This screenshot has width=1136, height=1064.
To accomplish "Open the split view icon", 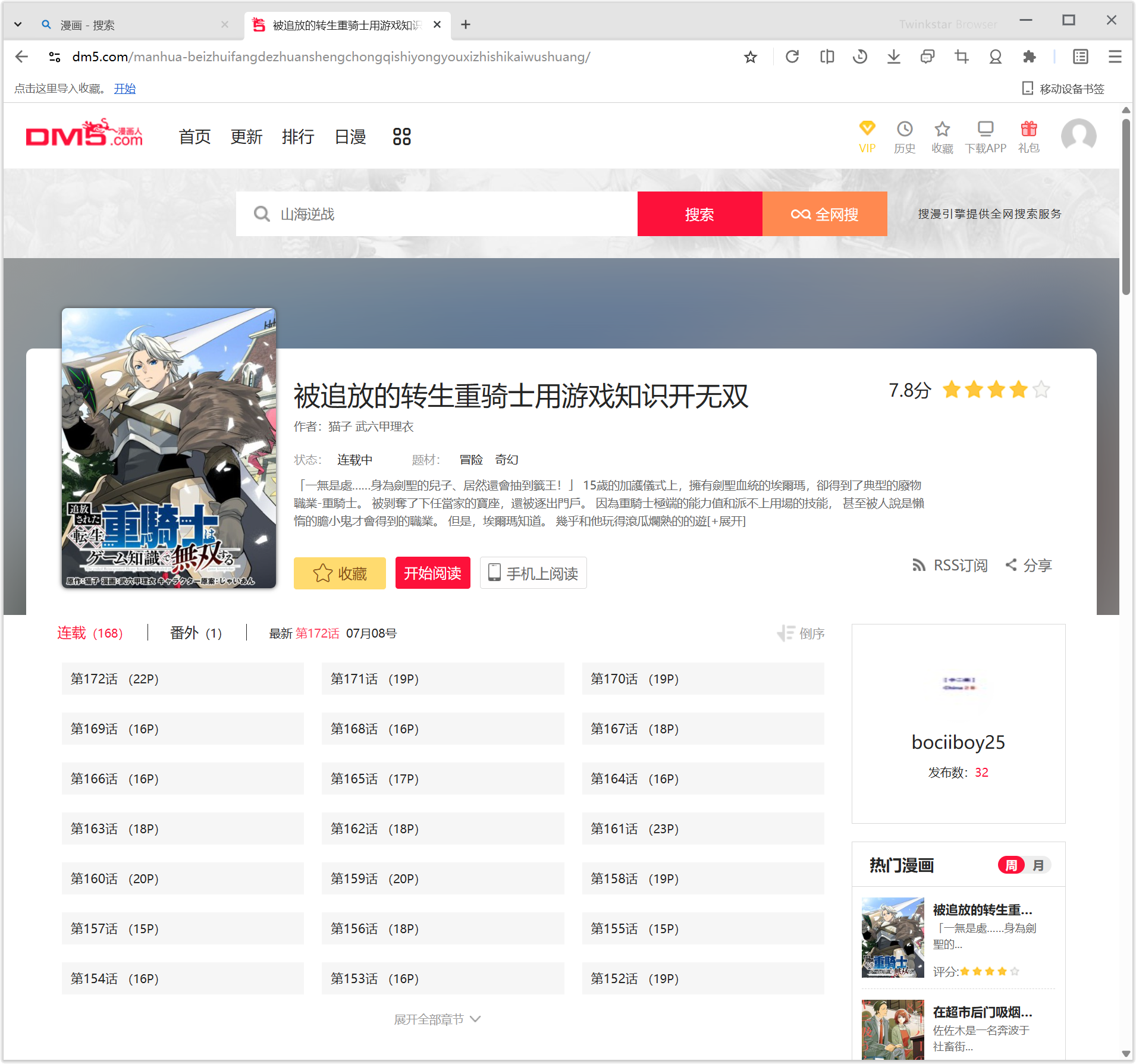I will pos(827,57).
